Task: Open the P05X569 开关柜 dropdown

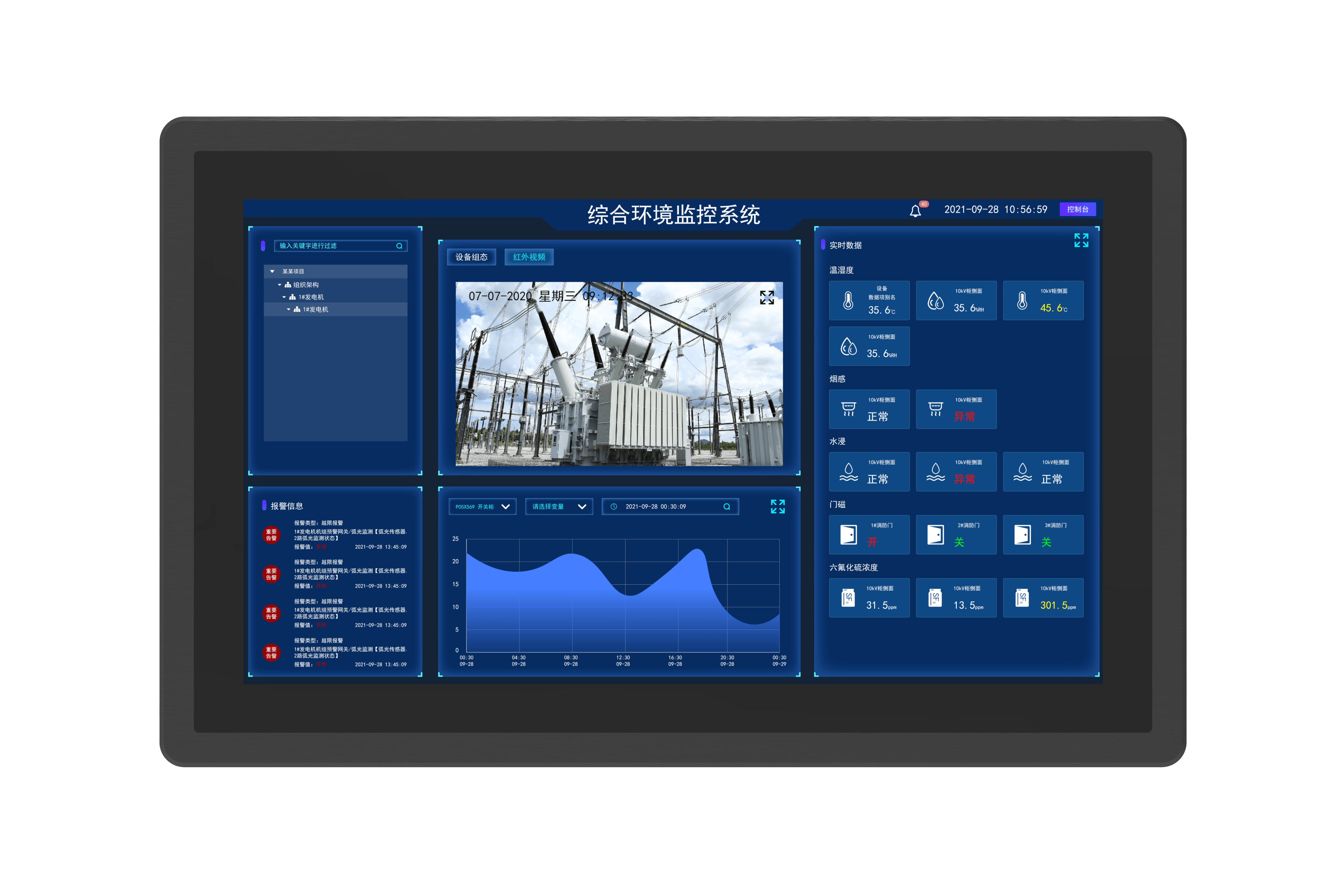Action: 482,506
